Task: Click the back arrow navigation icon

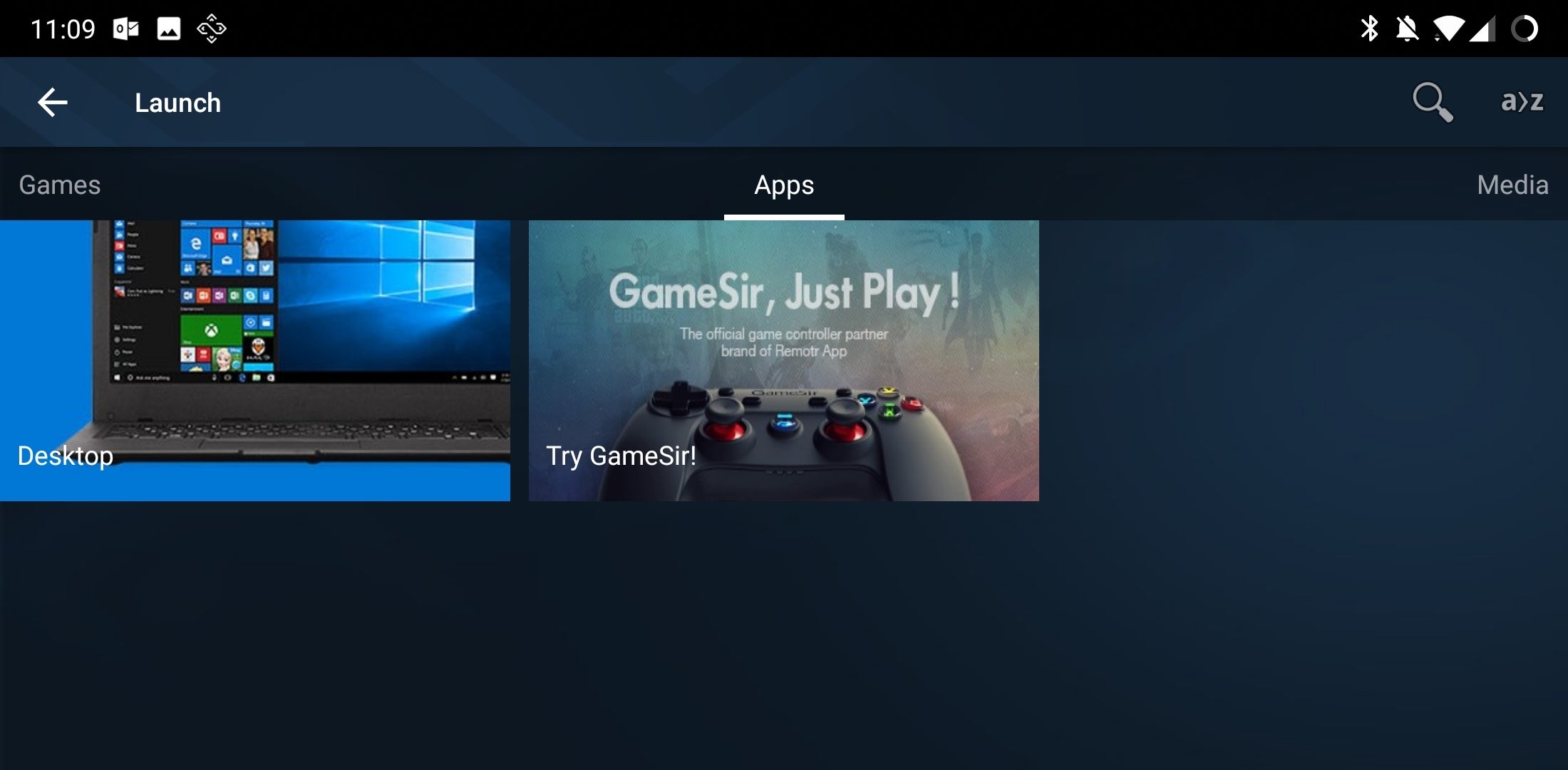Action: click(53, 101)
